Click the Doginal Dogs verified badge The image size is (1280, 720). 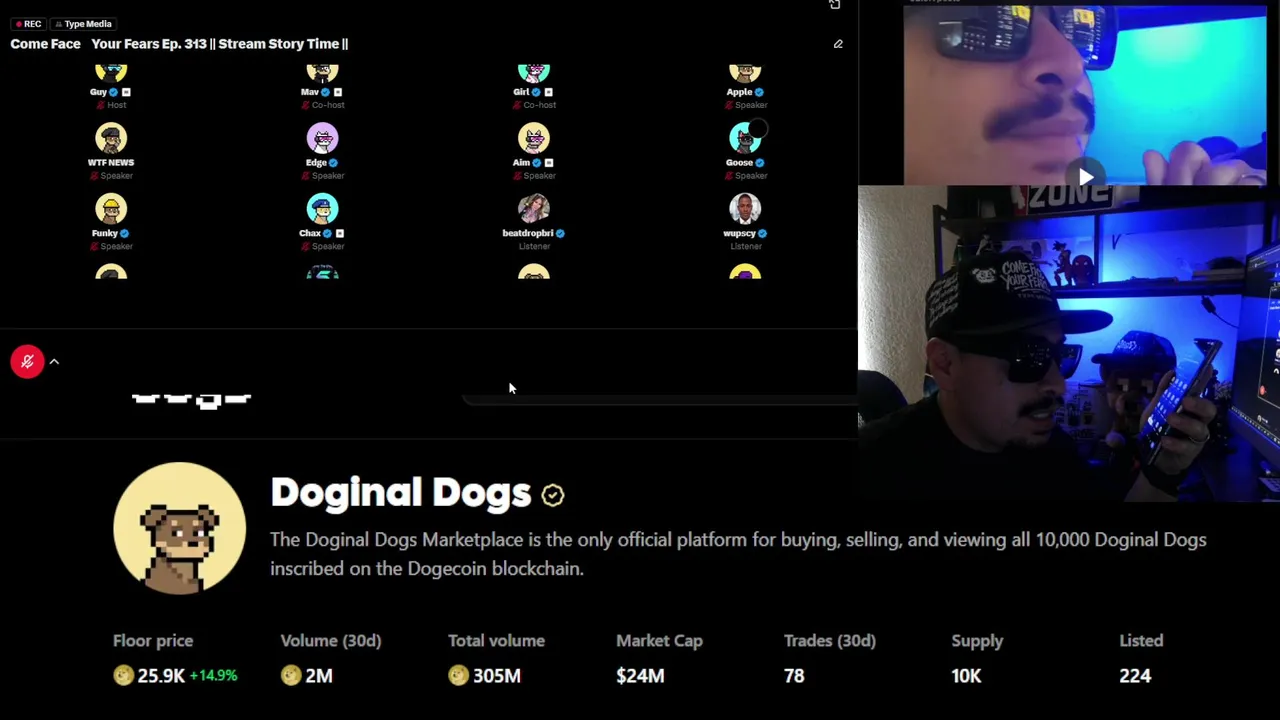(x=553, y=494)
